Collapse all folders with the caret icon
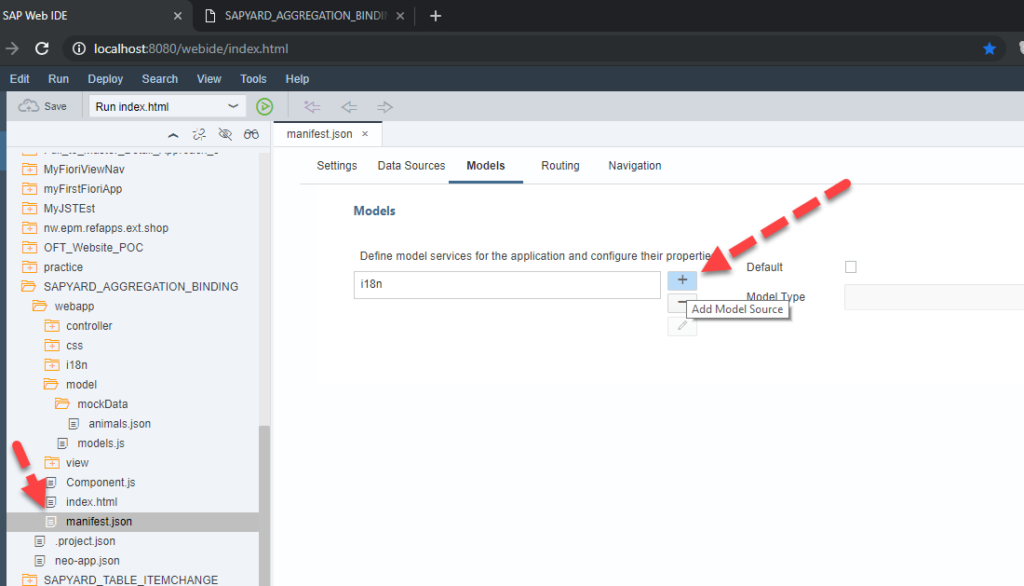 click(x=173, y=135)
